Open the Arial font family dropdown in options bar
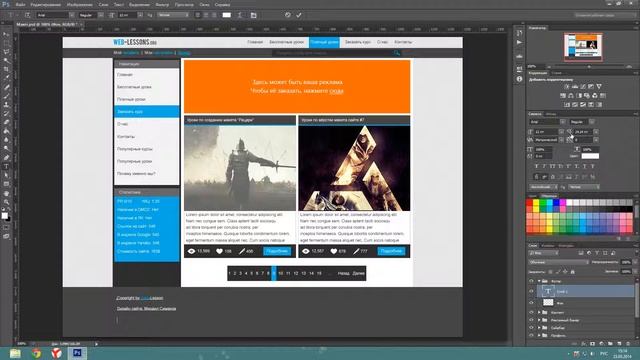 pos(72,15)
